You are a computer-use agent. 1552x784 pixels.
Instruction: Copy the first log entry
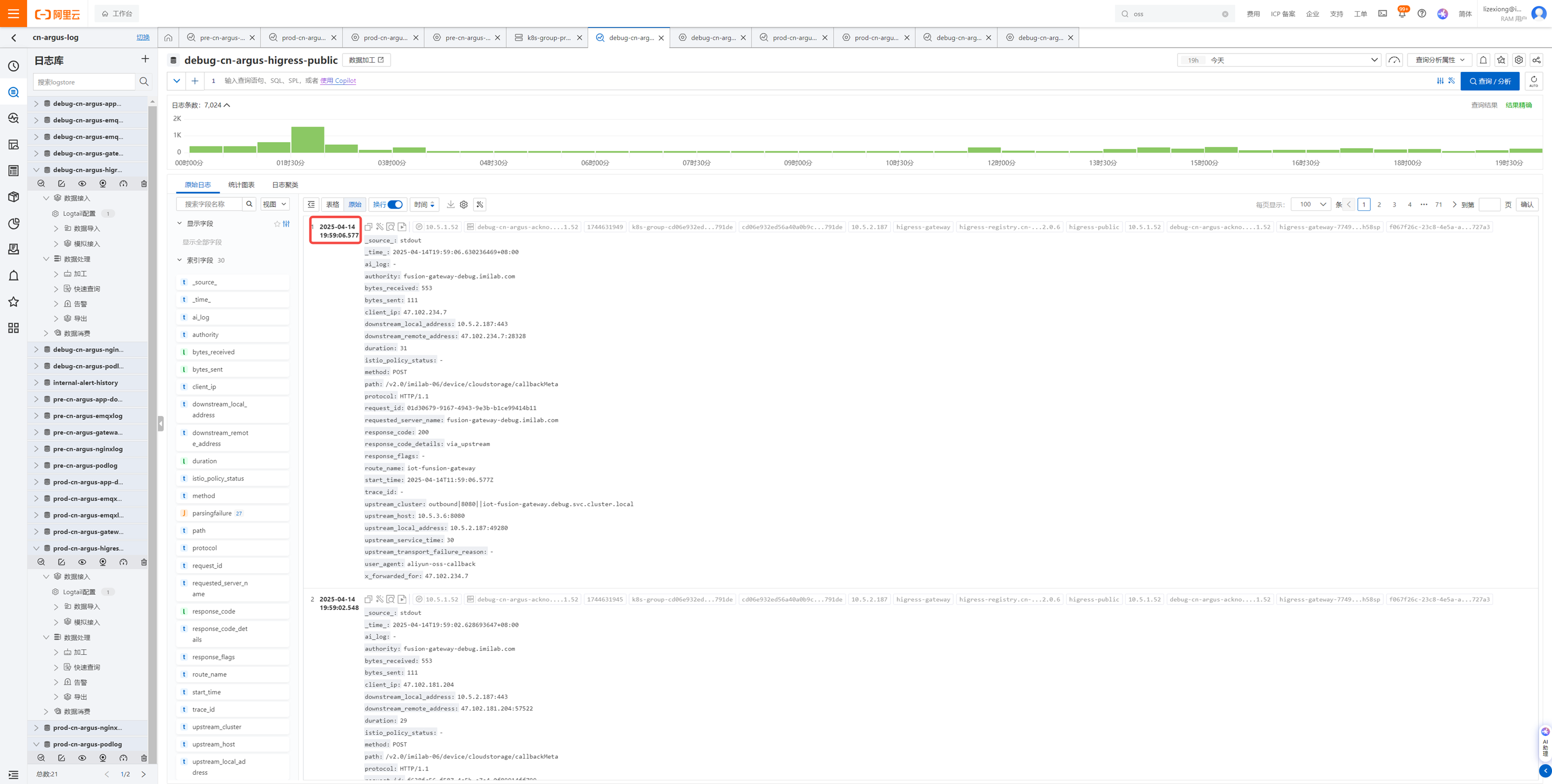click(x=368, y=227)
